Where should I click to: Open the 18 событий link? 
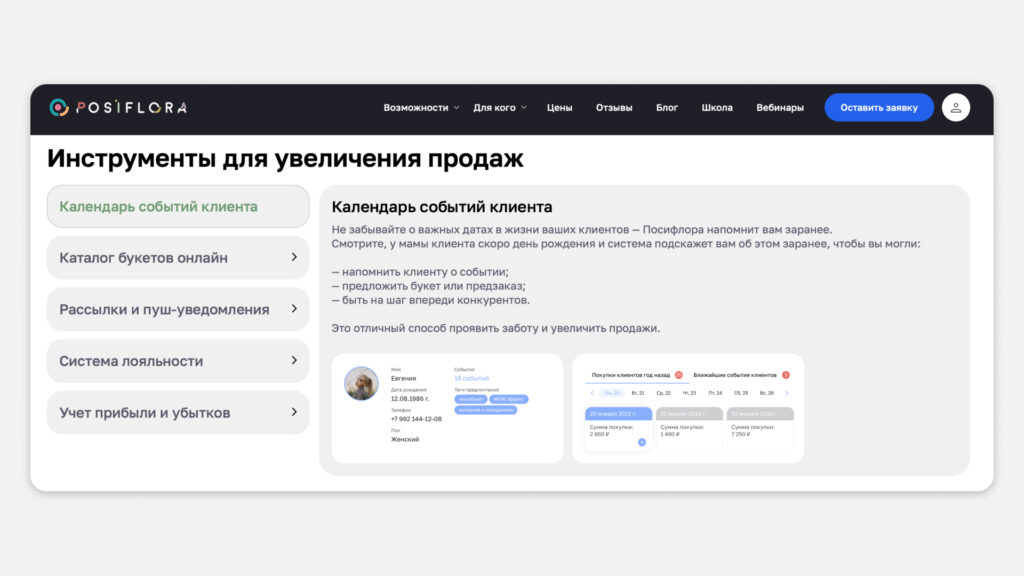tap(472, 378)
